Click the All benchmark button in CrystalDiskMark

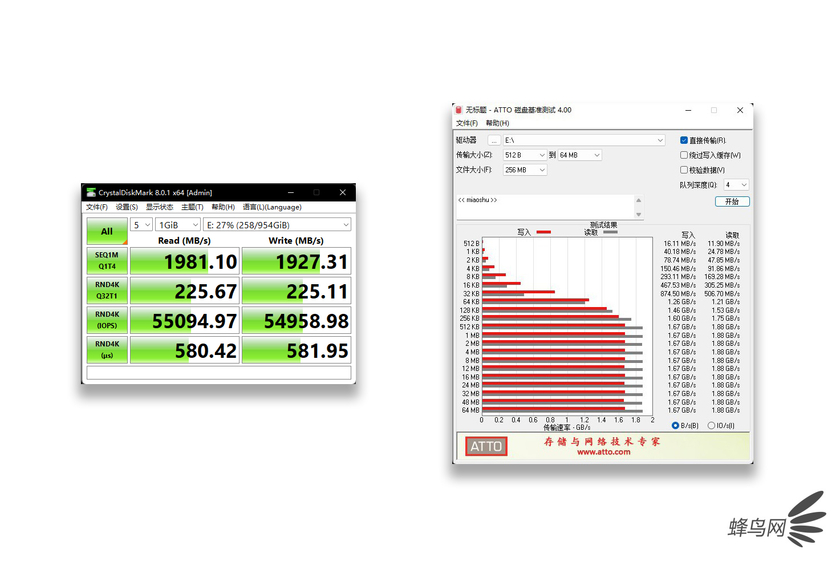[x=107, y=231]
